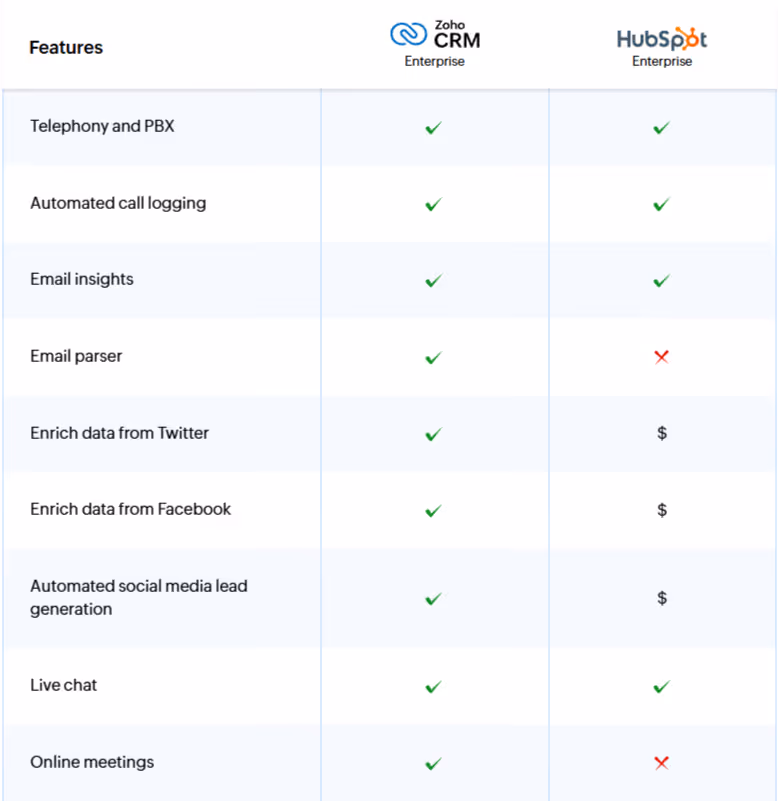Click the Zoho CRM logo
The image size is (778, 801).
click(435, 35)
